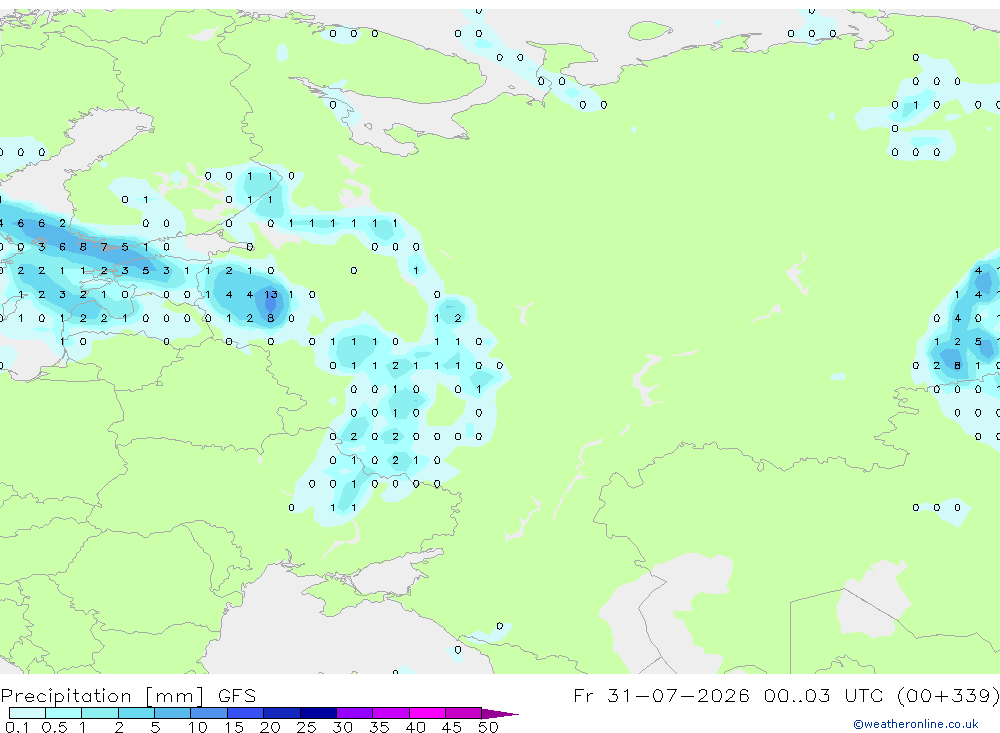
Task: Click the legend label "0.5"
Action: coord(54,727)
